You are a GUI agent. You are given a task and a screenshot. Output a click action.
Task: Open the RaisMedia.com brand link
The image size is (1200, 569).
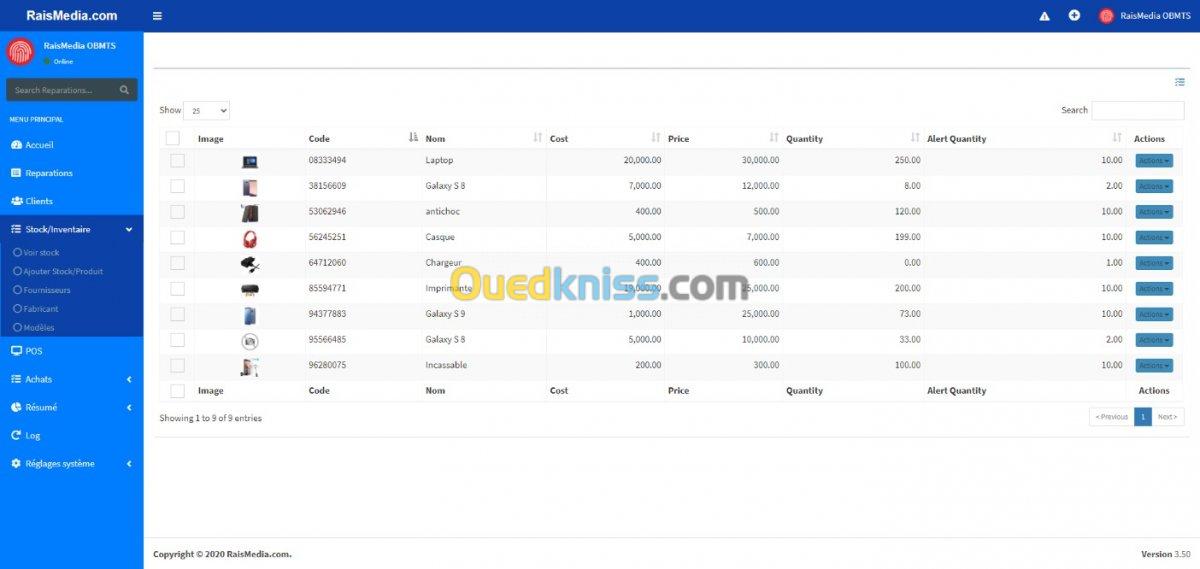[x=71, y=16]
